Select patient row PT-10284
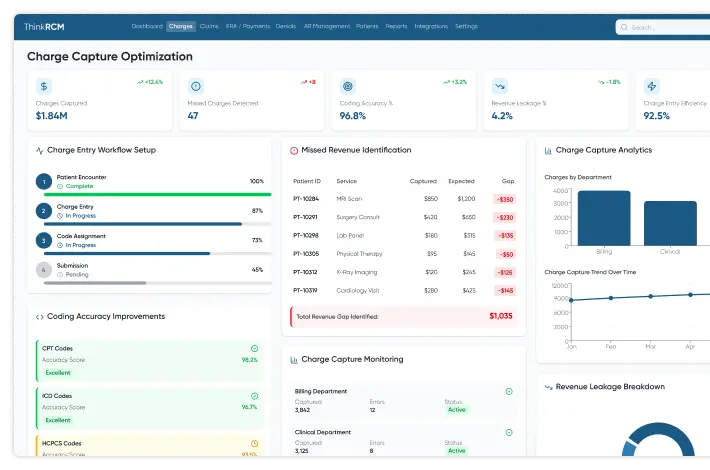The image size is (710, 470). point(404,199)
